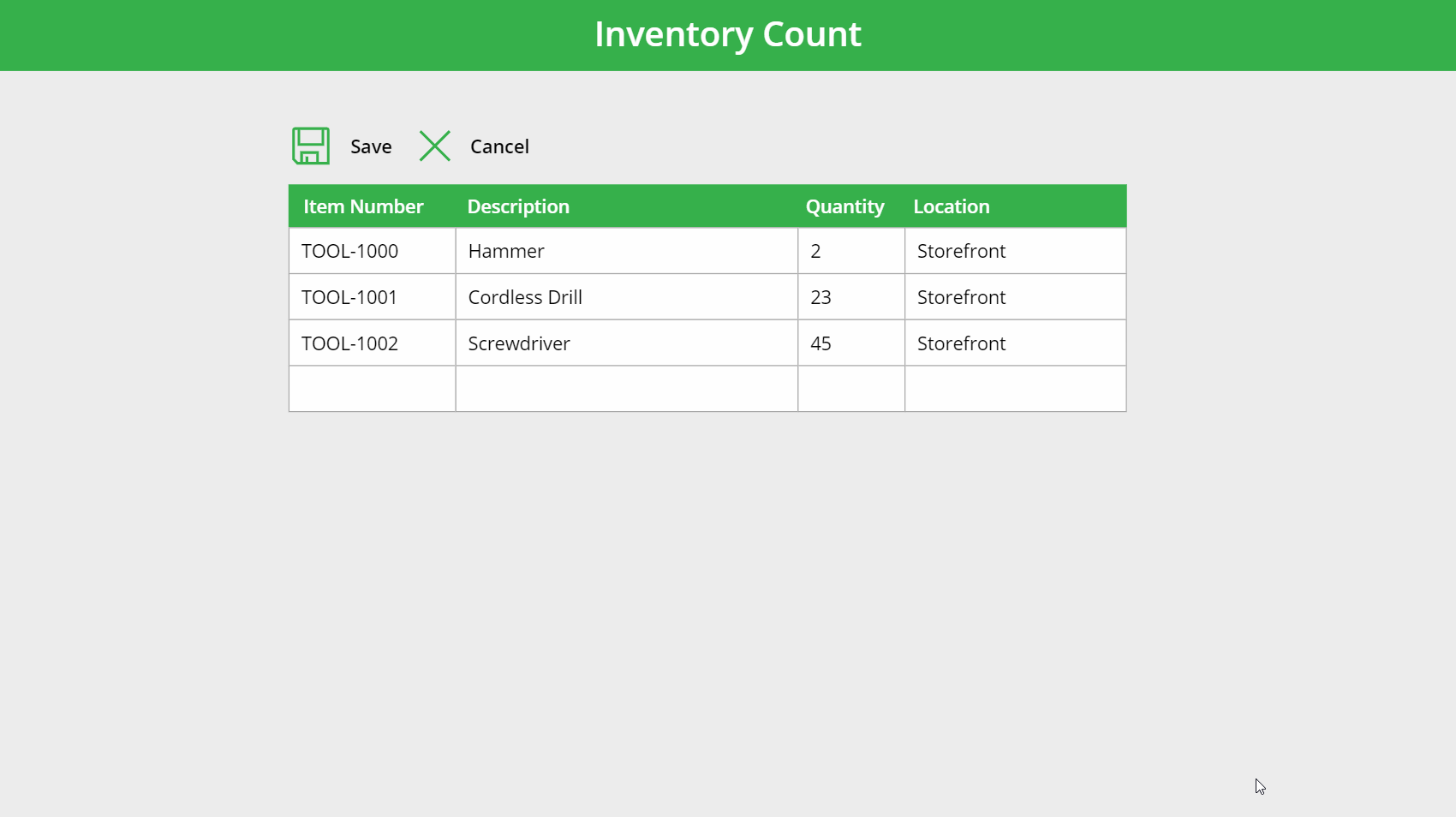Screen dimensions: 1456x817
Task: Click the Item Number column header
Action: tap(363, 206)
